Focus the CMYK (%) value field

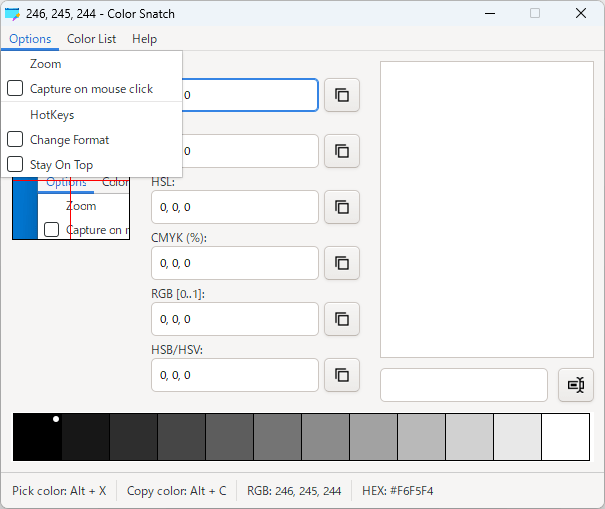pos(235,263)
